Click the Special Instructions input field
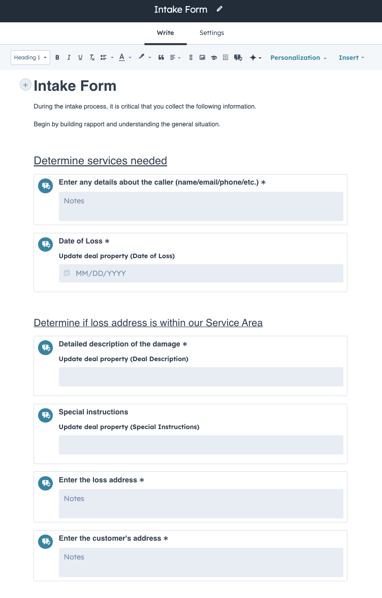This screenshot has width=382, height=598. pos(201,445)
